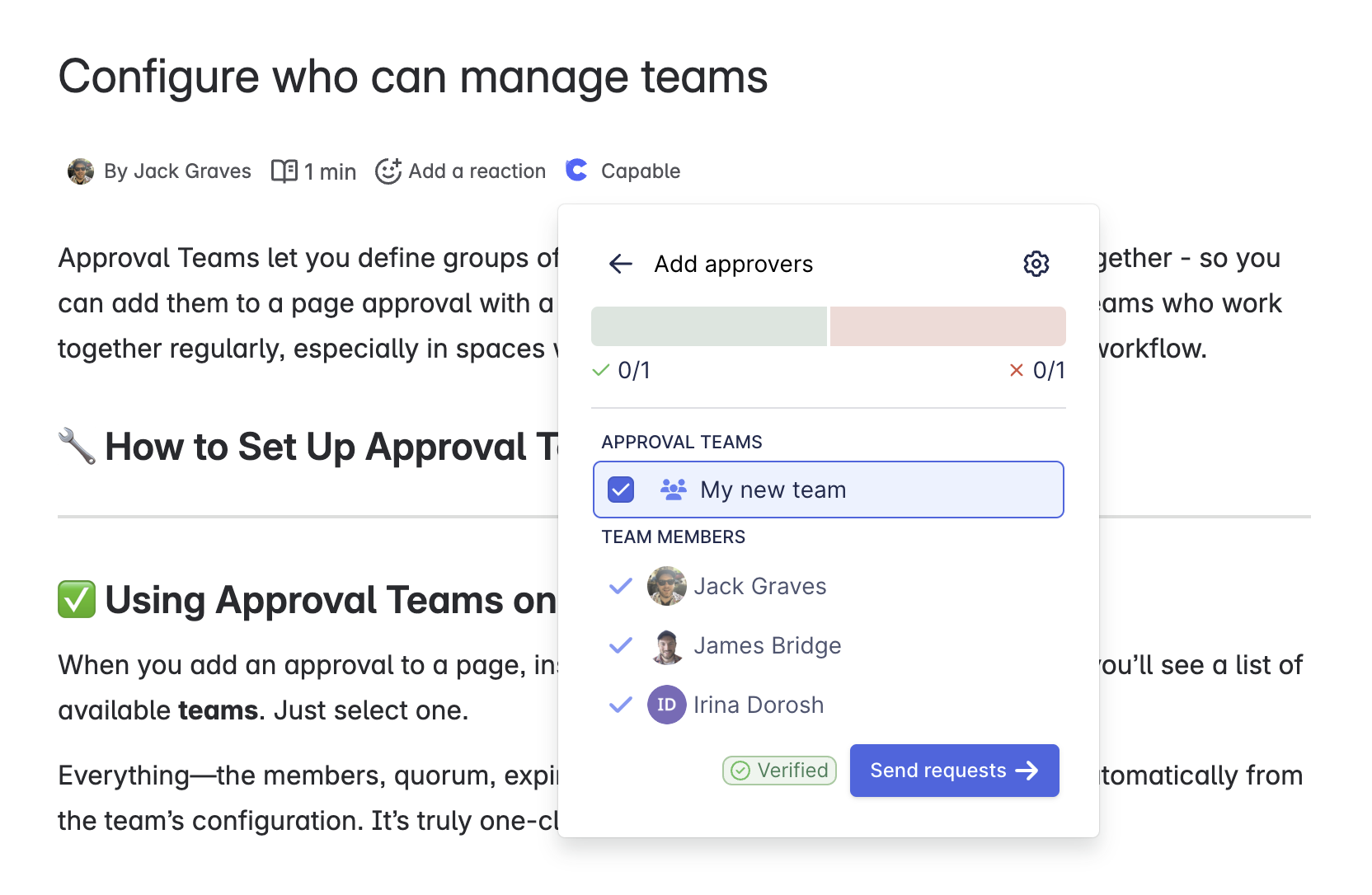
Task: Click Jack Graves author avatar in byline
Action: pos(80,171)
